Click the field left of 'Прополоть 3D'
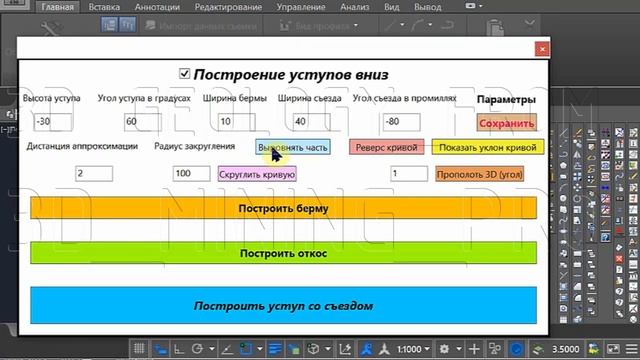Viewport: 640px width, 360px height. click(x=409, y=173)
